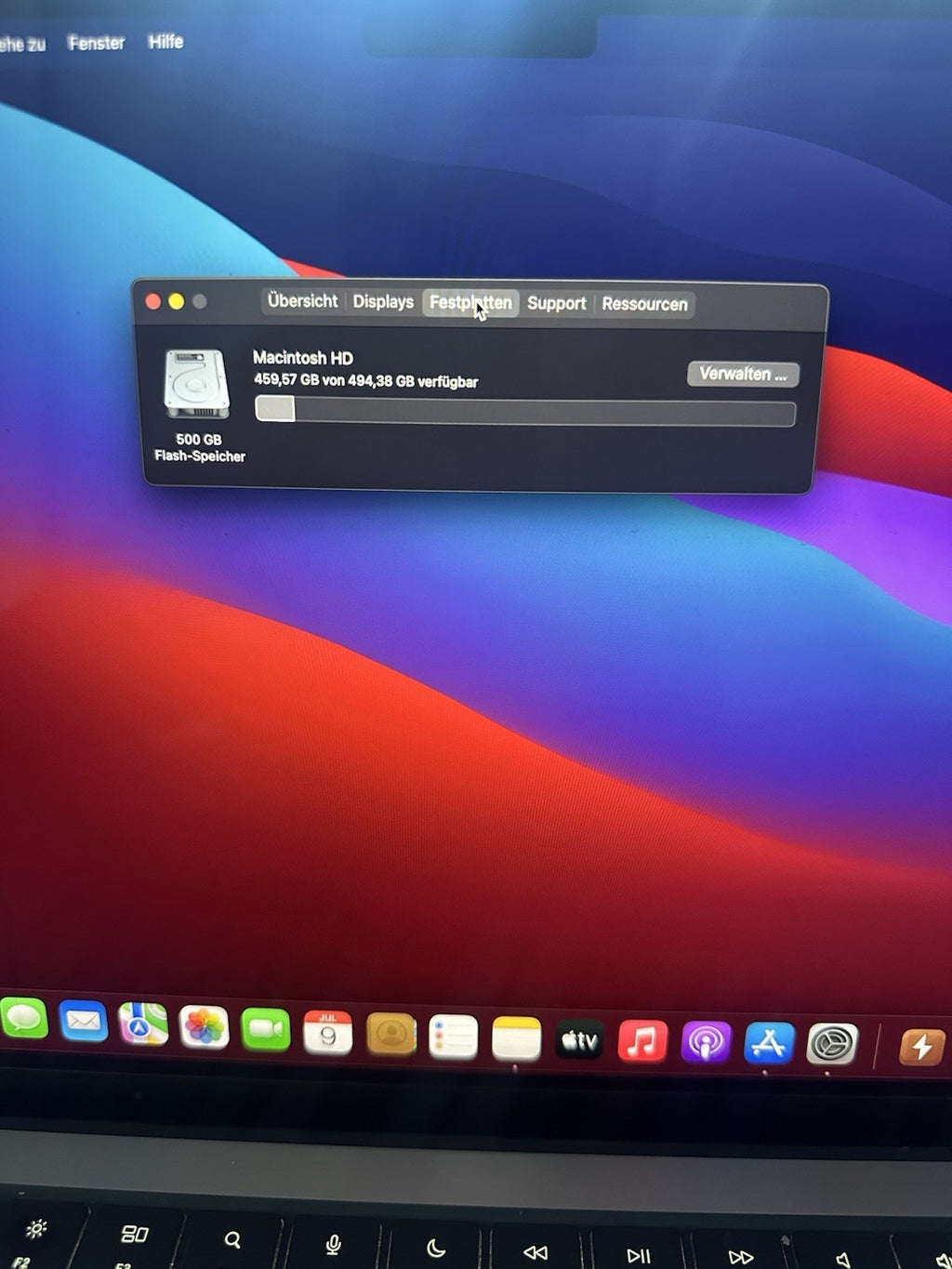Launch Maps from the Dock
The height and width of the screenshot is (1269, 952).
pyautogui.click(x=143, y=1024)
